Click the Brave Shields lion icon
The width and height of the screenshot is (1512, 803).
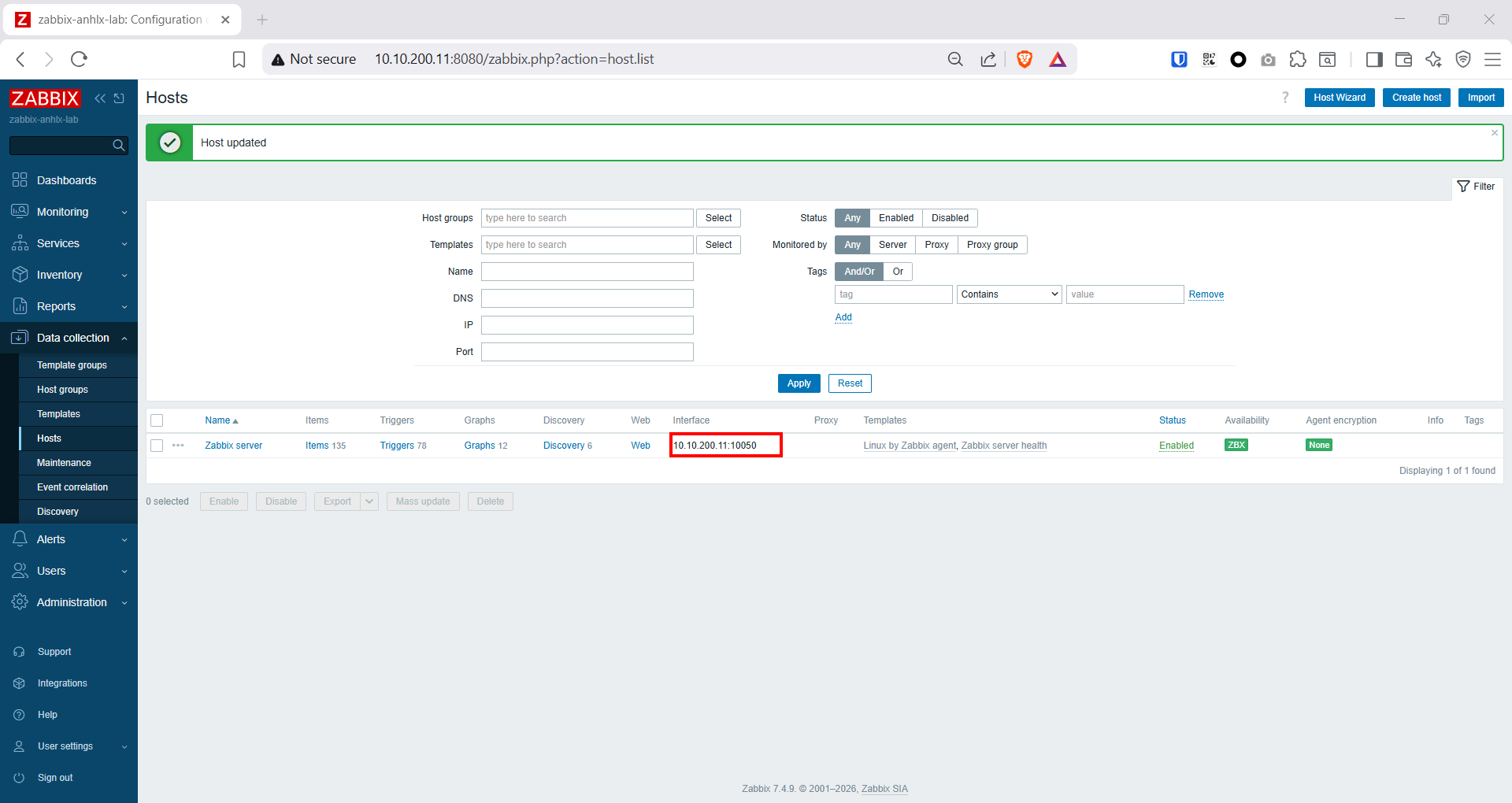click(1025, 59)
